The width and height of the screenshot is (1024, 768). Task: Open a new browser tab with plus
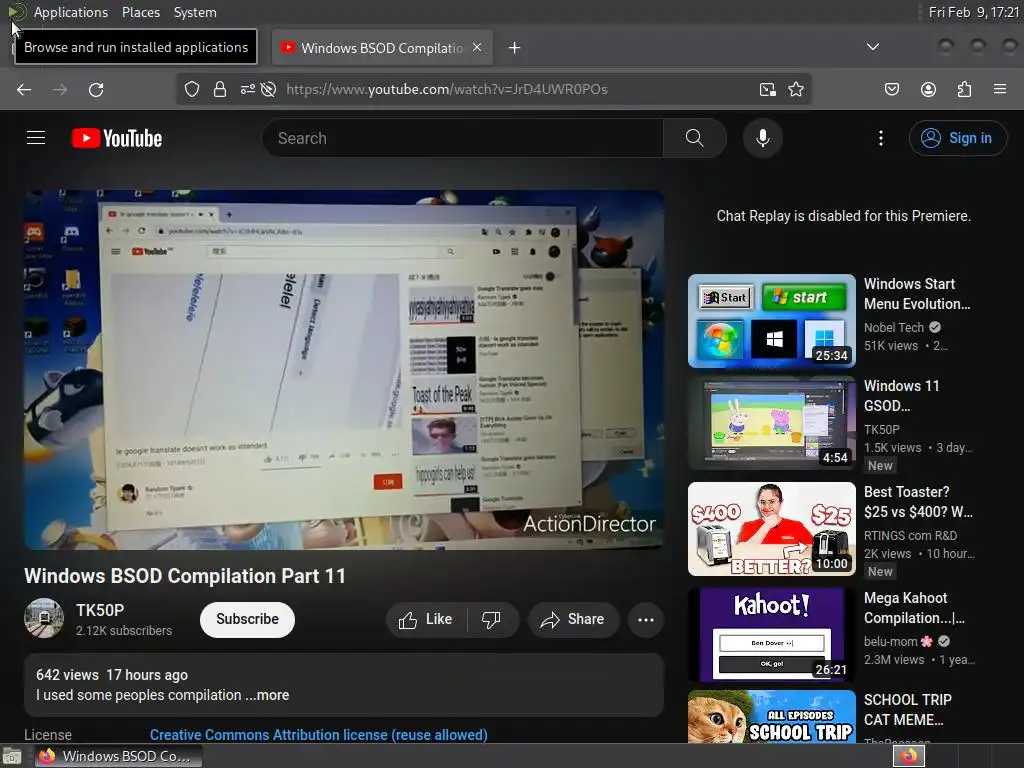515,48
